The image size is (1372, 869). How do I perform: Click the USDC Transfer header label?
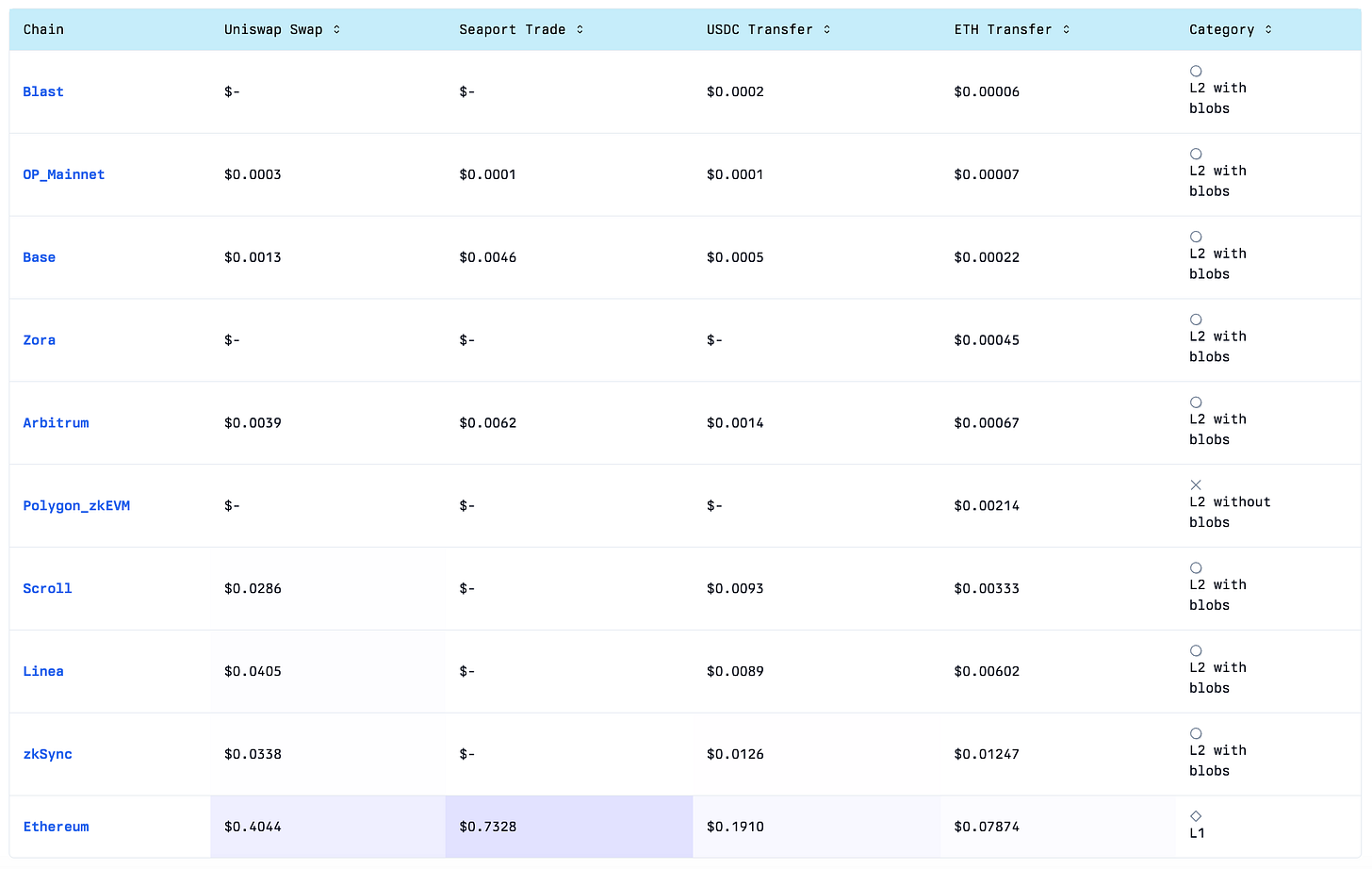point(759,30)
